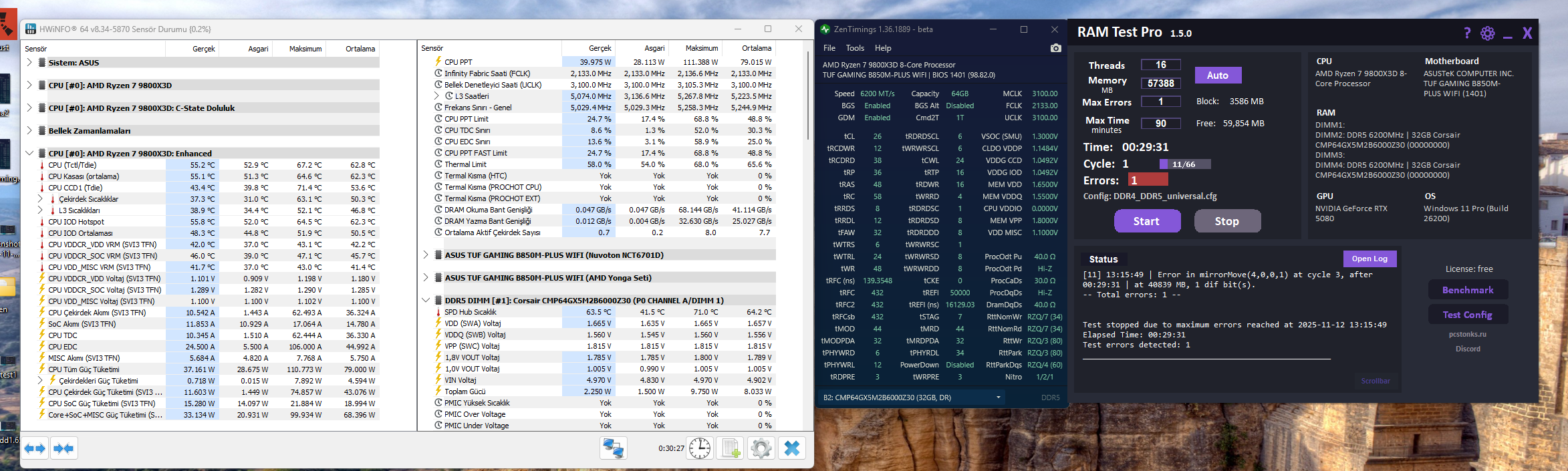
Task: Open pcstonks.ru link
Action: [x=1468, y=334]
